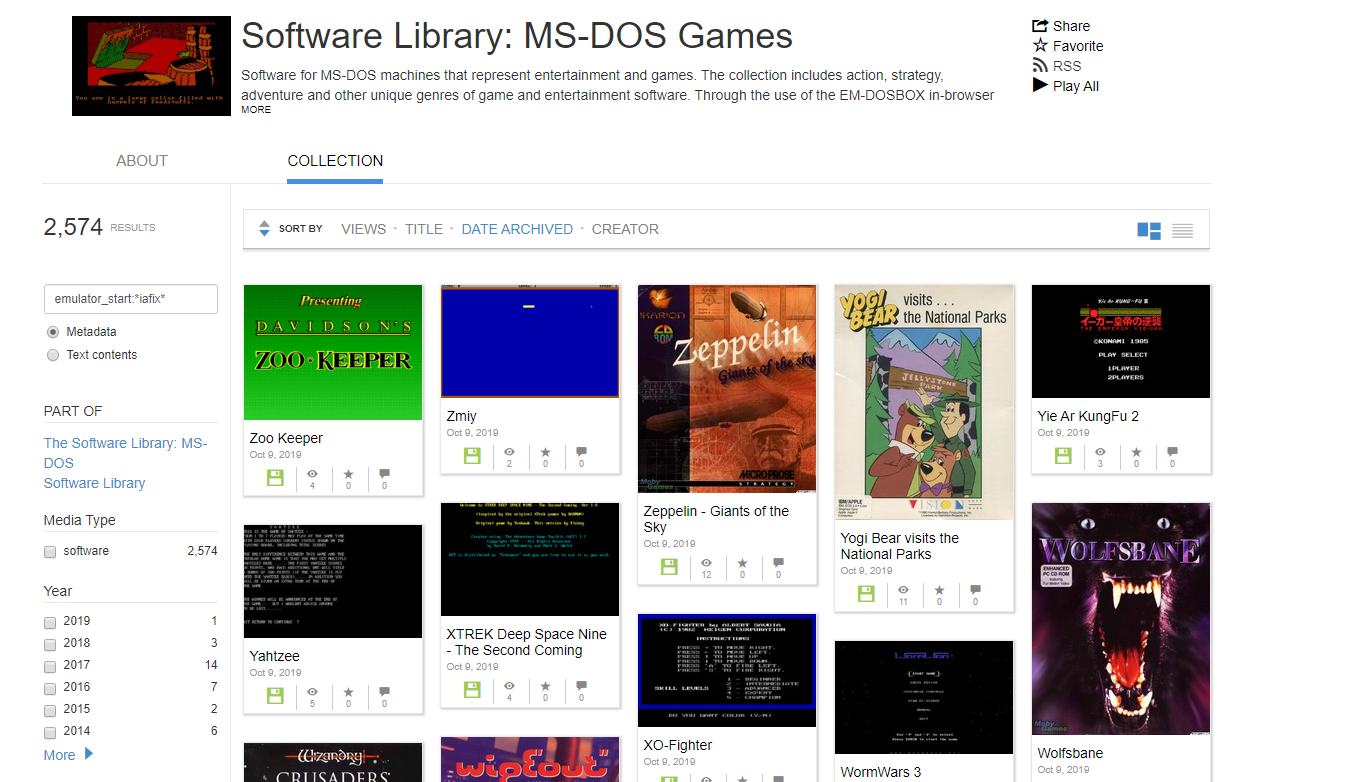Image resolution: width=1361 pixels, height=782 pixels.
Task: Open Zoo Keeper title link
Action: 286,438
